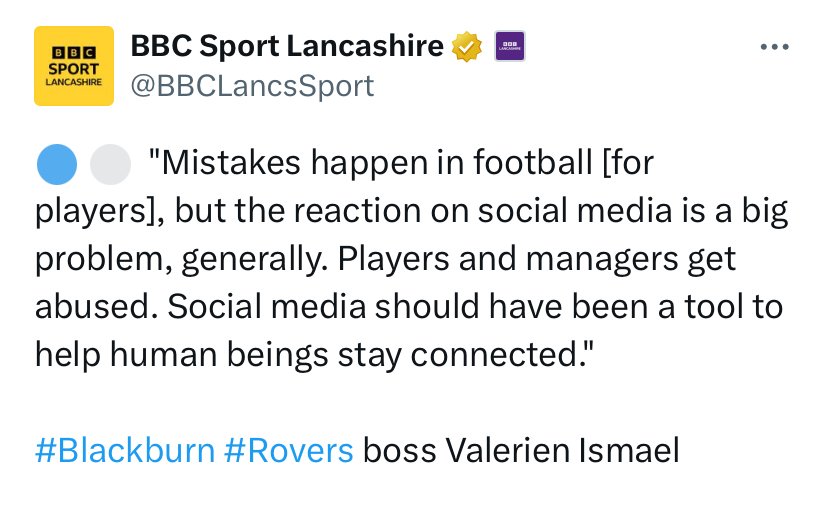
Task: Open the BBC Sport Lancashire profile avatar
Action: pyautogui.click(x=74, y=65)
